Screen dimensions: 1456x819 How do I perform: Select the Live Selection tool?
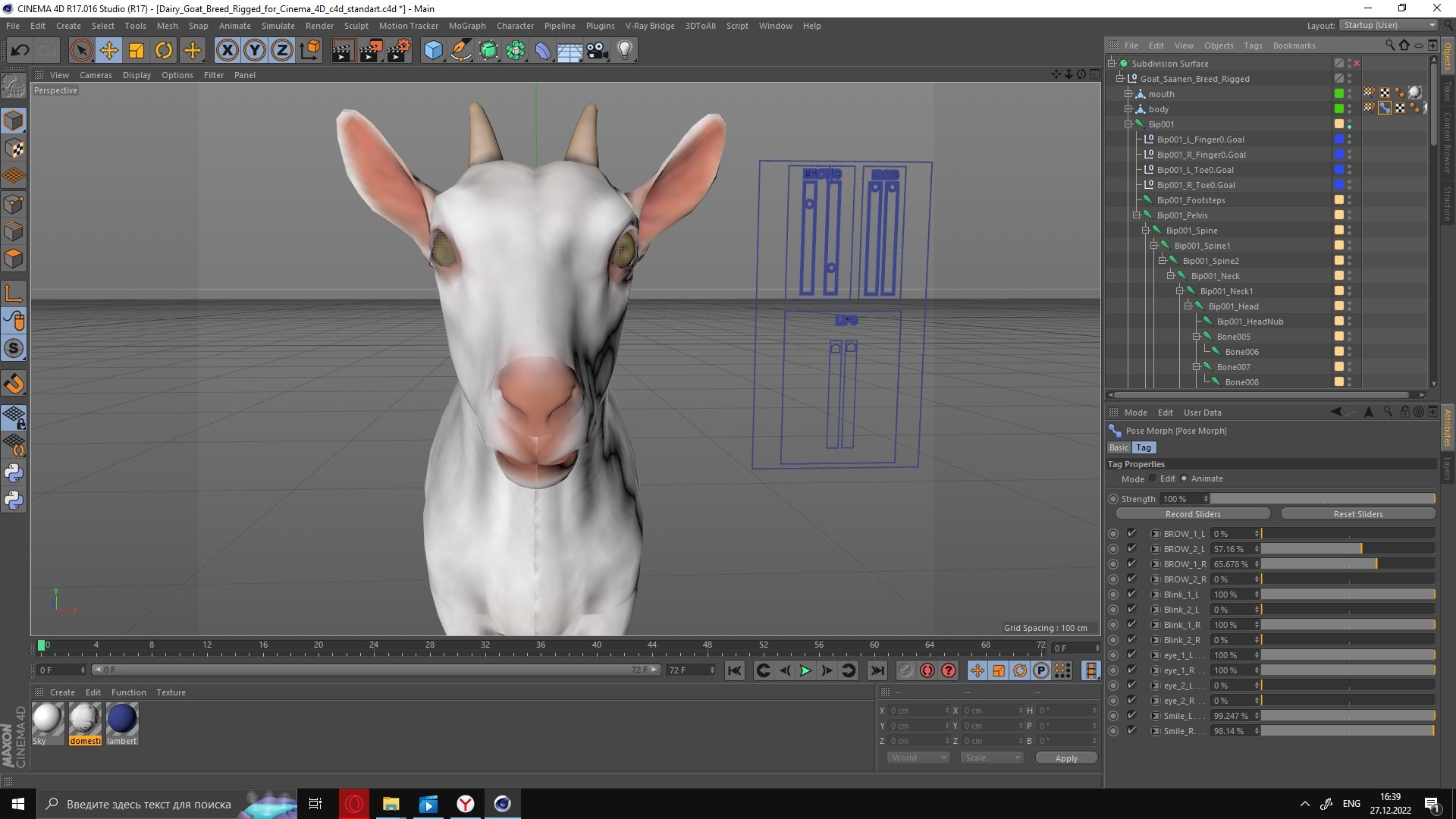(x=81, y=51)
